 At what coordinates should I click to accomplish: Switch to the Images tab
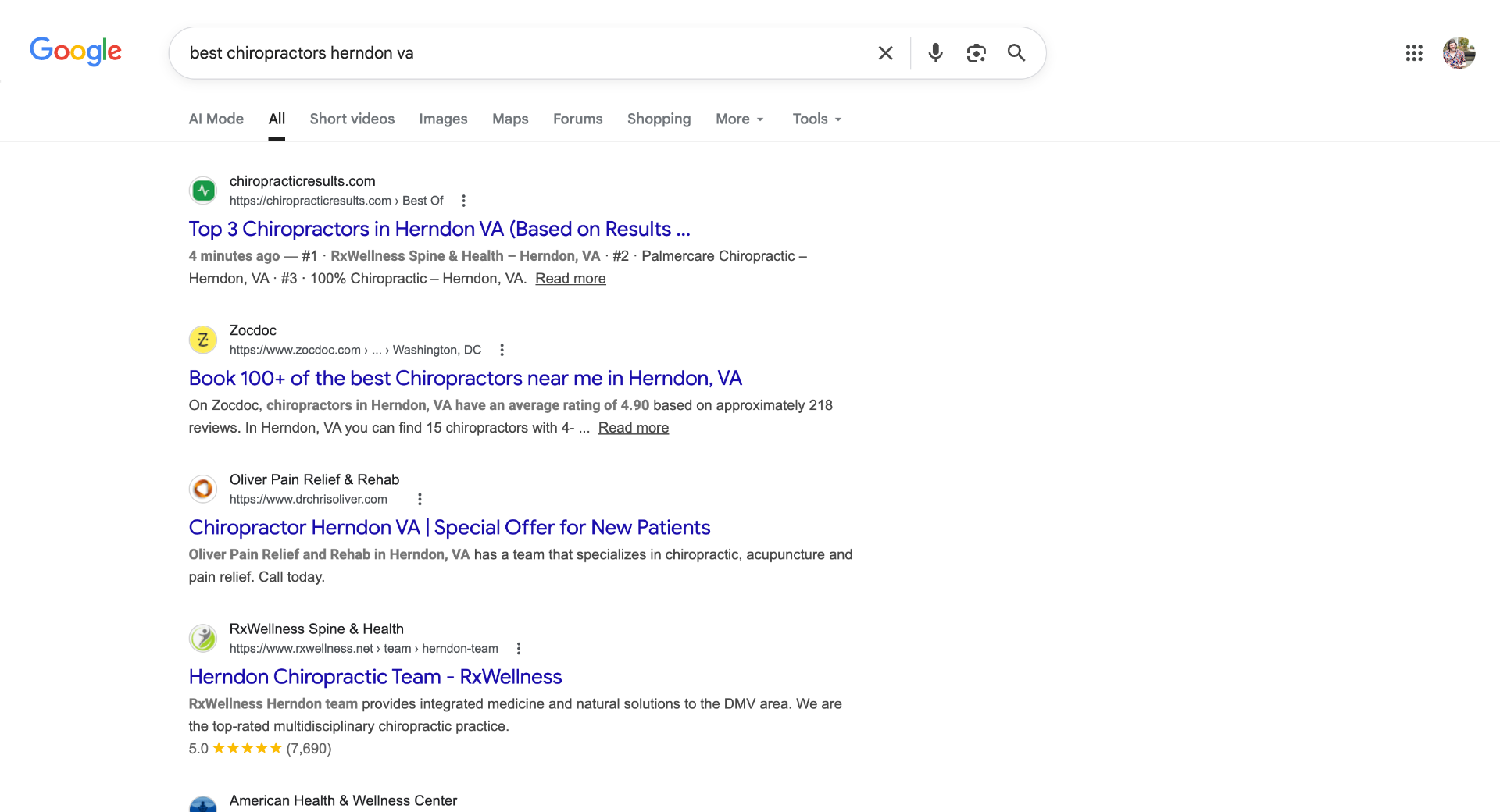(443, 119)
